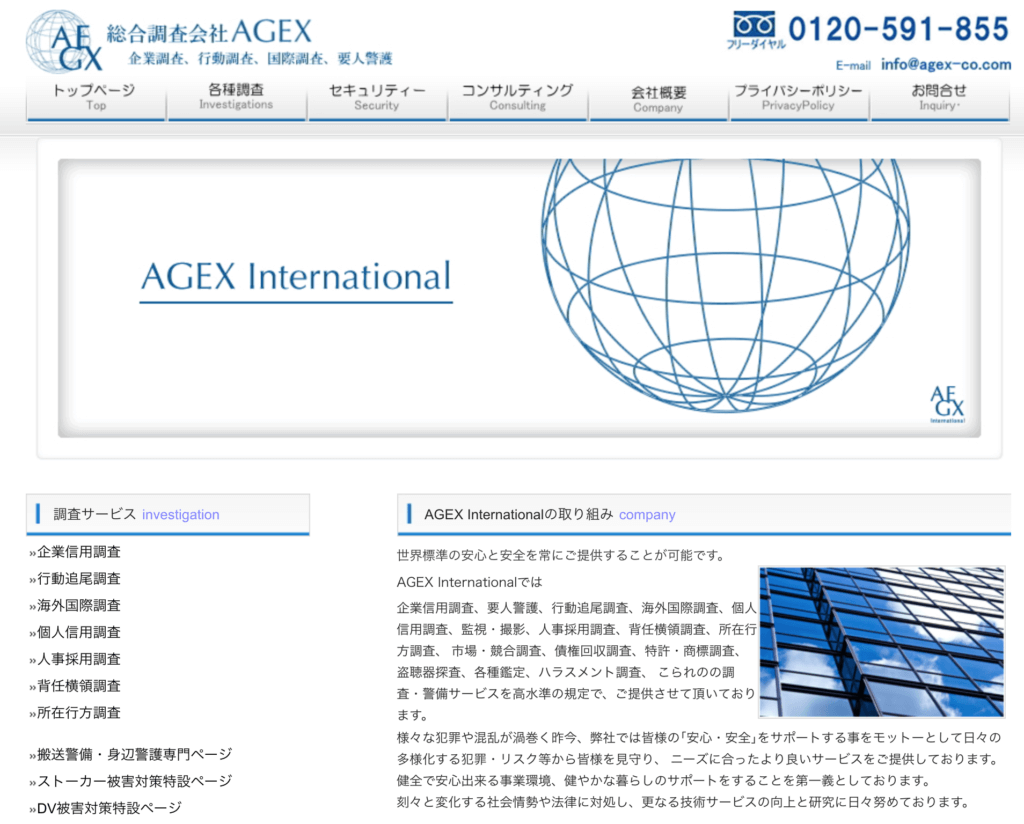Open DV被害対策特設ページ link
The width and height of the screenshot is (1024, 824).
tap(109, 809)
